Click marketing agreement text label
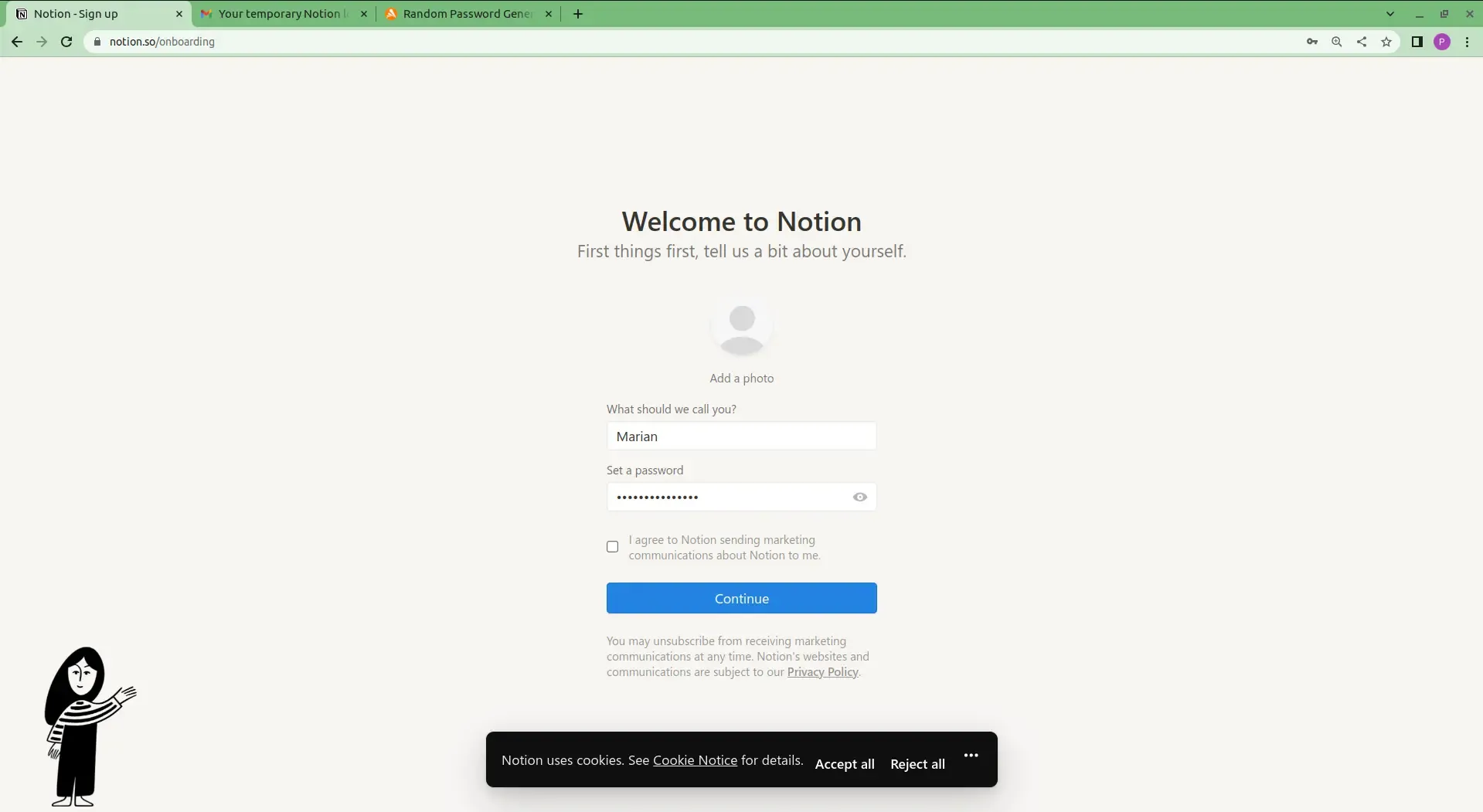 pos(724,548)
